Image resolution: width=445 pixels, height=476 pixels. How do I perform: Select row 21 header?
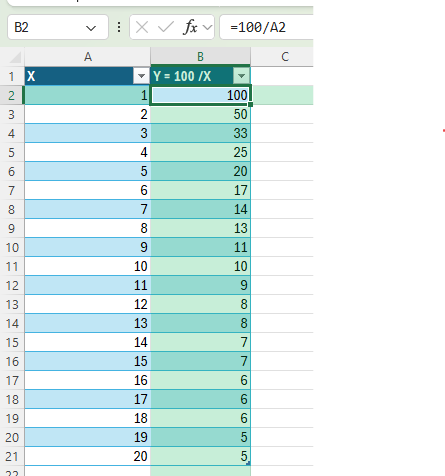click(x=12, y=456)
